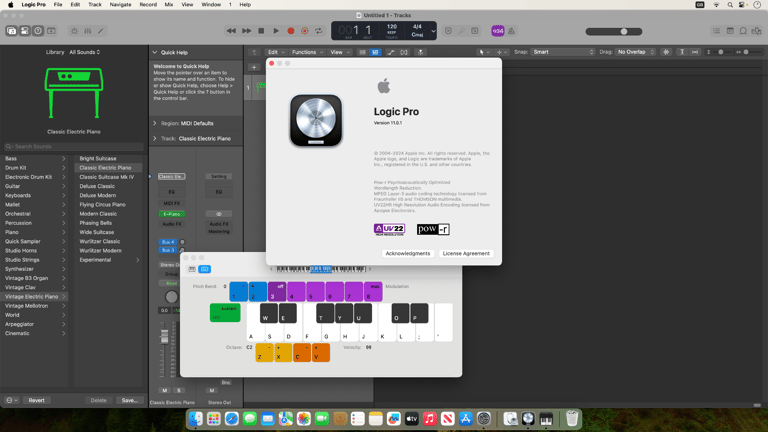Screen dimensions: 768x432
Task: Toggle the green sustain key in Musical Typing
Action: click(x=225, y=312)
